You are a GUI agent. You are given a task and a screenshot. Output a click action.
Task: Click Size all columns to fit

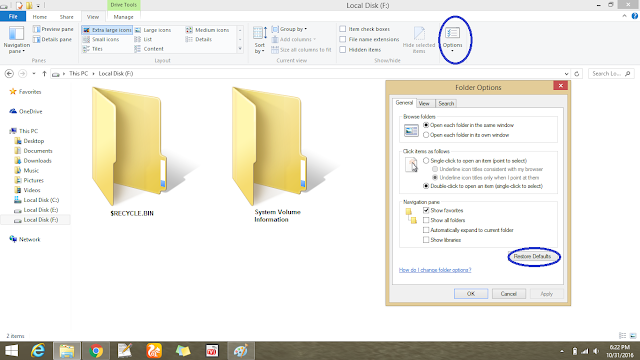tap(301, 50)
